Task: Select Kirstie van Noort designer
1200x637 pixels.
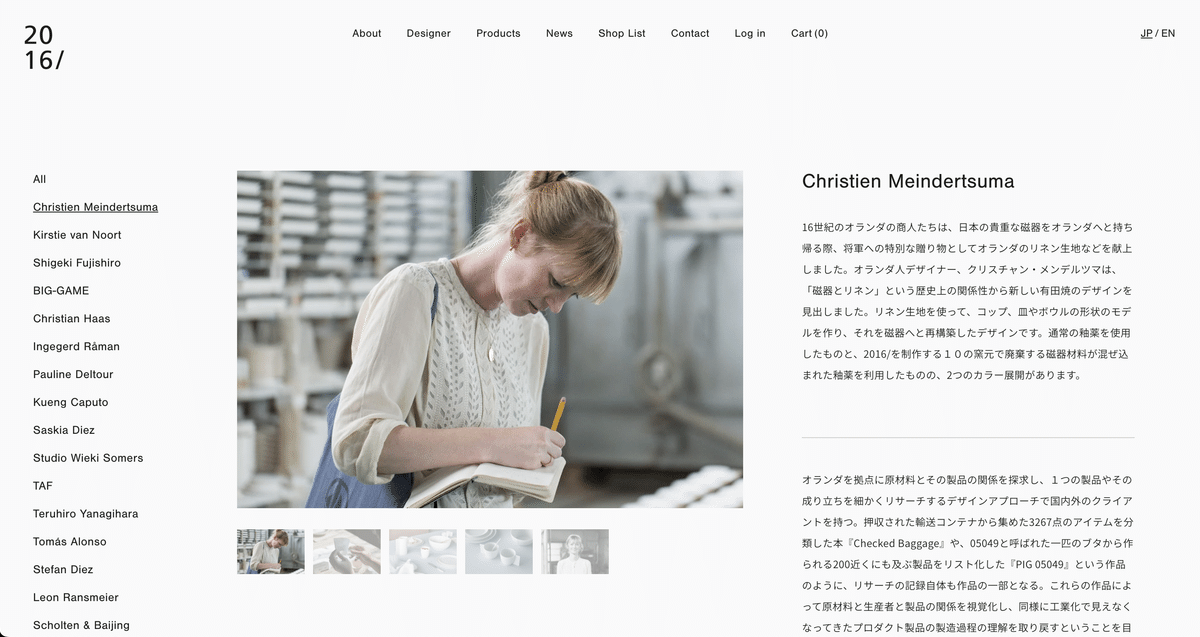Action: point(77,235)
